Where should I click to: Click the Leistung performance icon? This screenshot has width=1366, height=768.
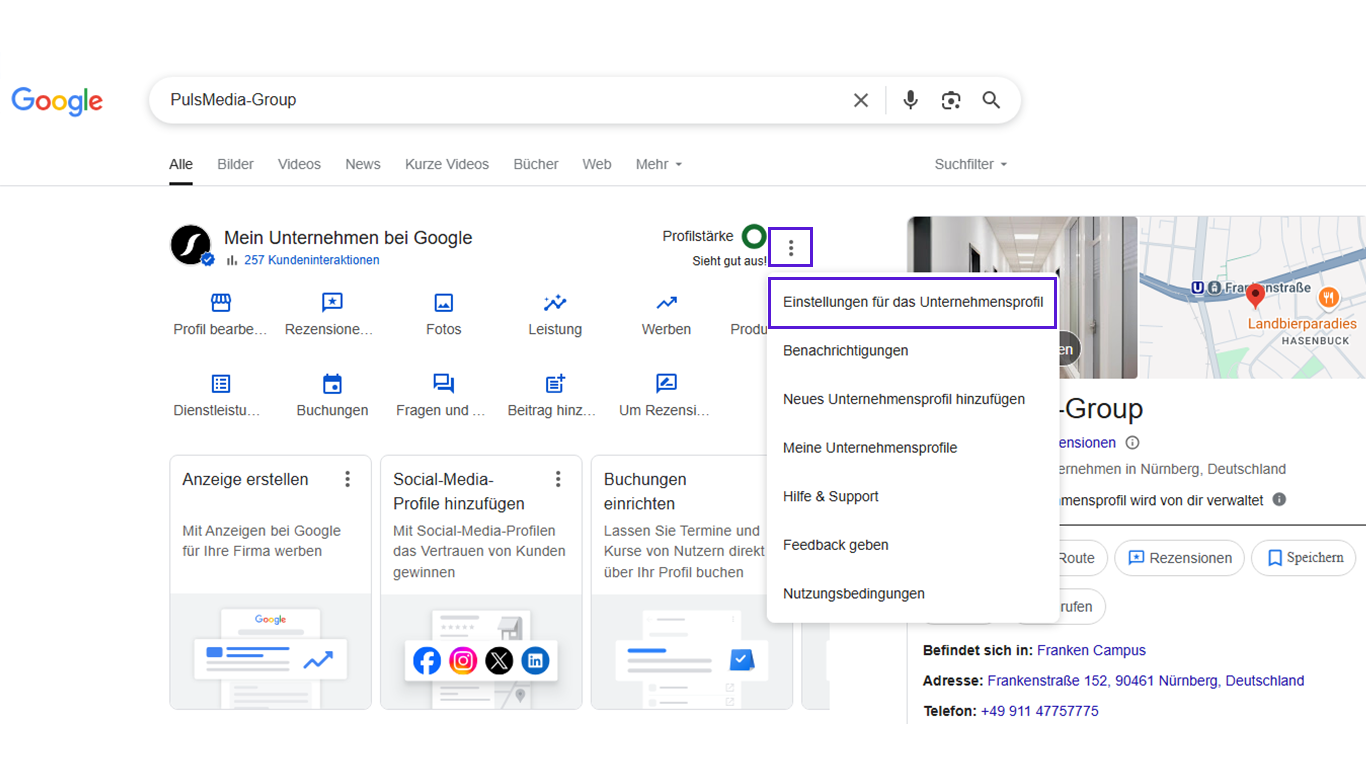tap(555, 303)
